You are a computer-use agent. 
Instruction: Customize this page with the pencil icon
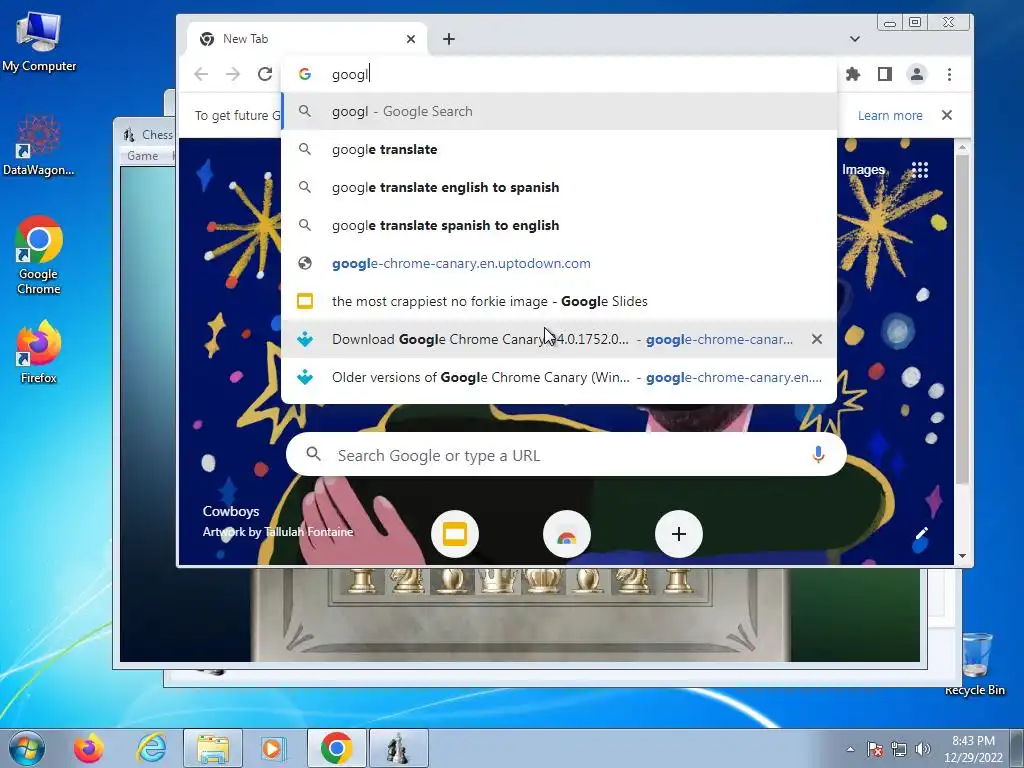[921, 534]
